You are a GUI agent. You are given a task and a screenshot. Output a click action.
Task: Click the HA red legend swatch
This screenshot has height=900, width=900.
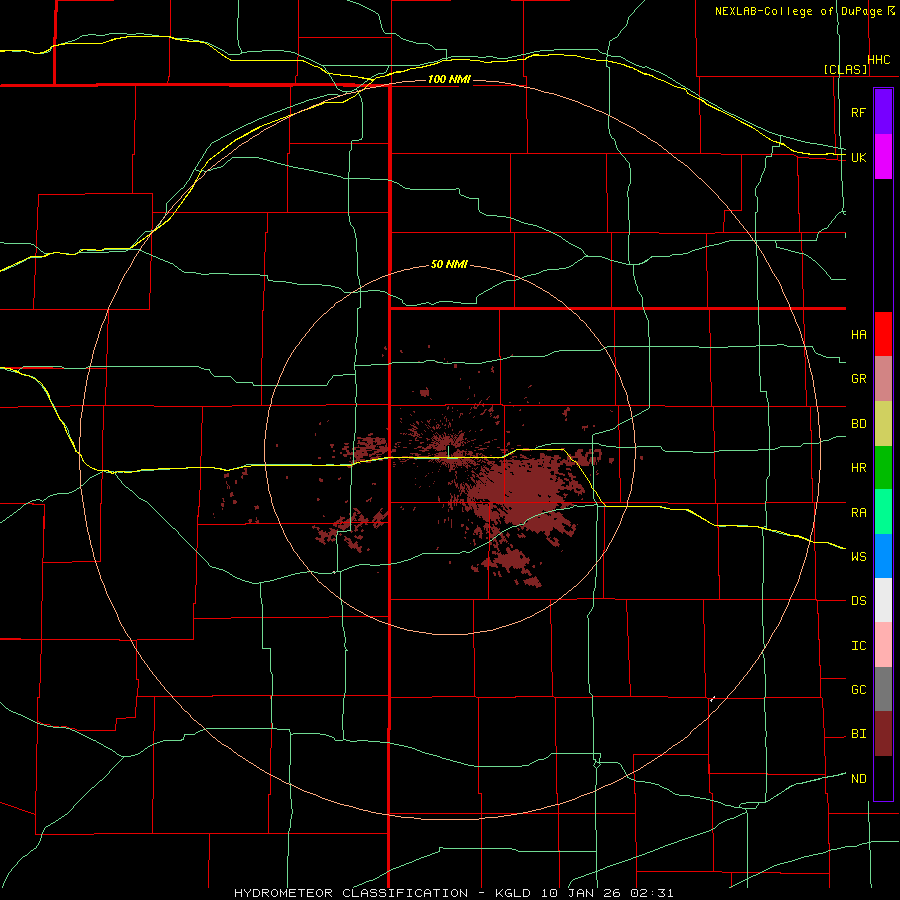click(883, 334)
